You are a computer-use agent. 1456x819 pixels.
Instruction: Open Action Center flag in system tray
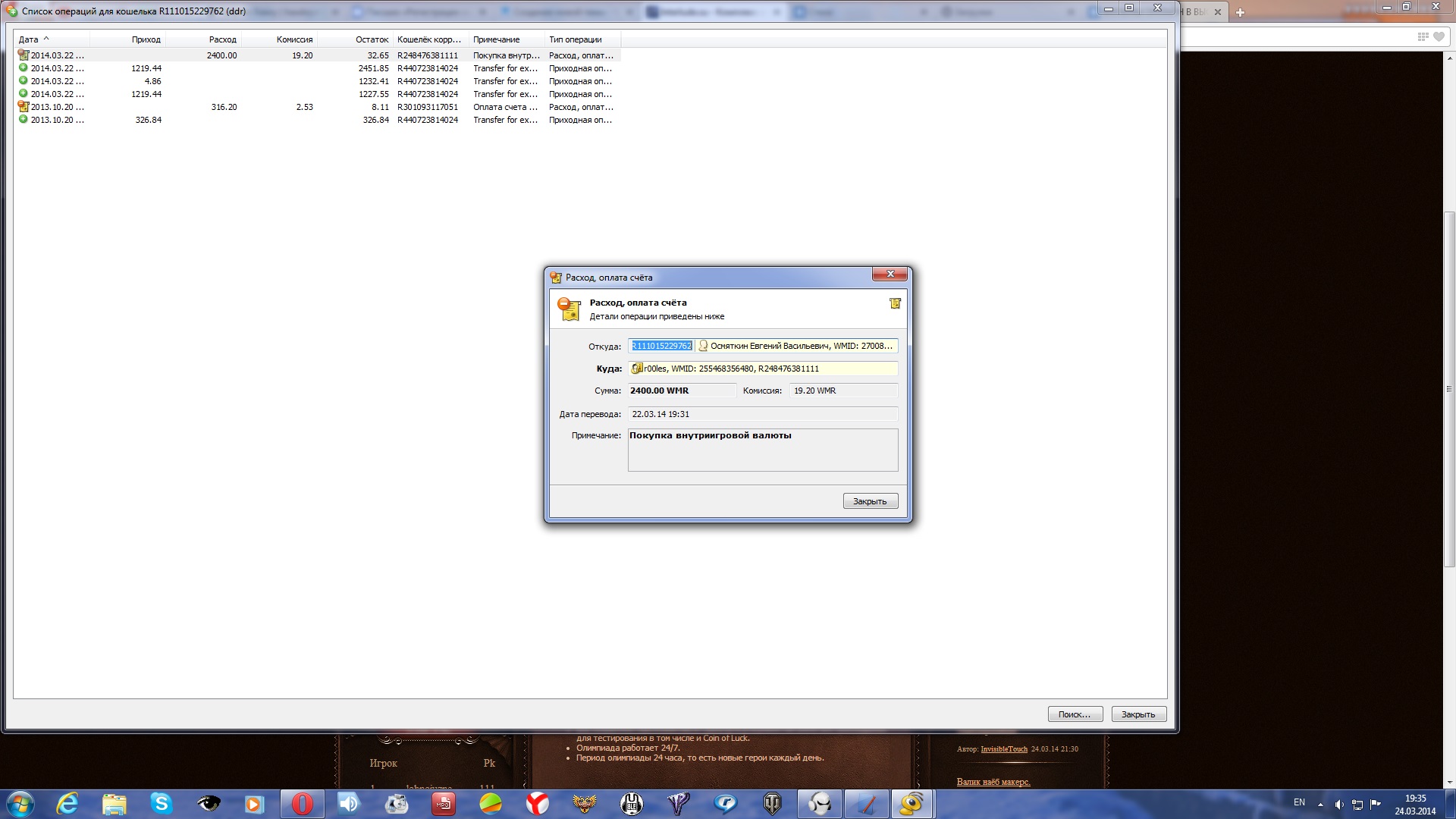click(1375, 805)
